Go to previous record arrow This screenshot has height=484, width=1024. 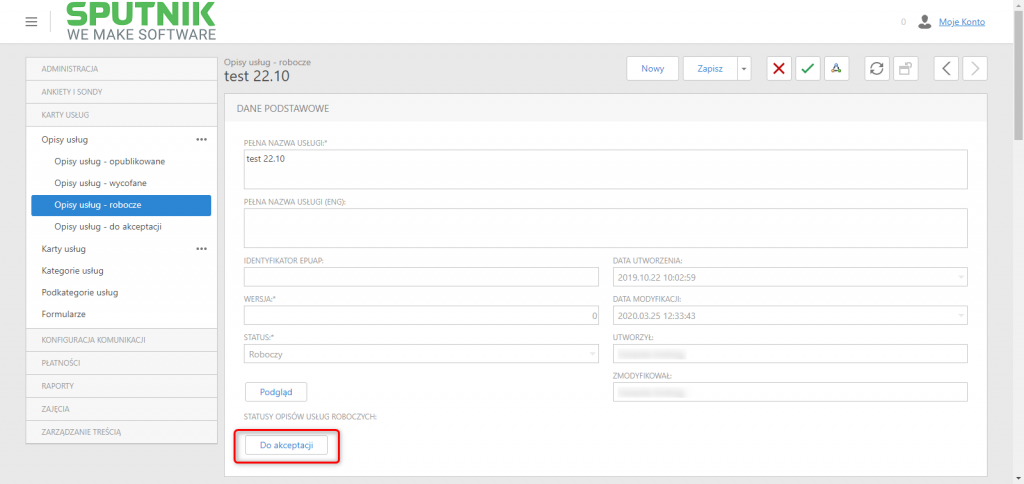(946, 69)
